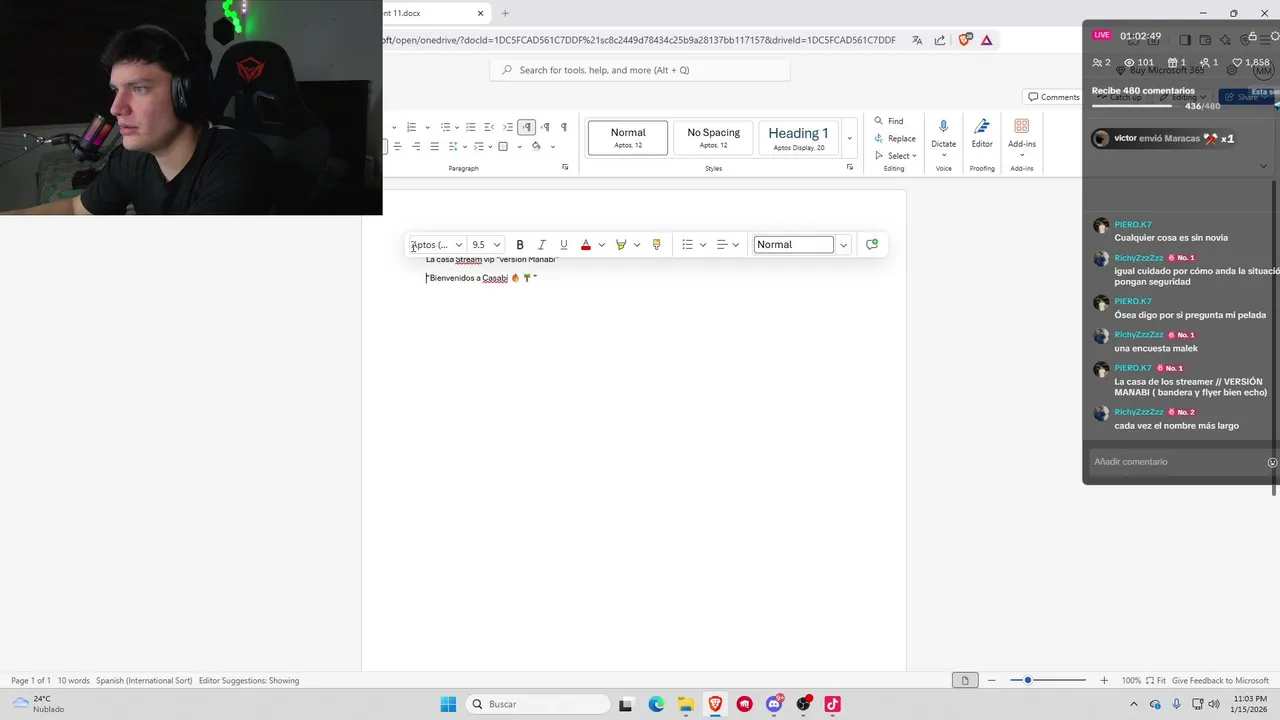Open the Editor proofing tool
Screen dimensions: 1280x720
pyautogui.click(x=982, y=133)
